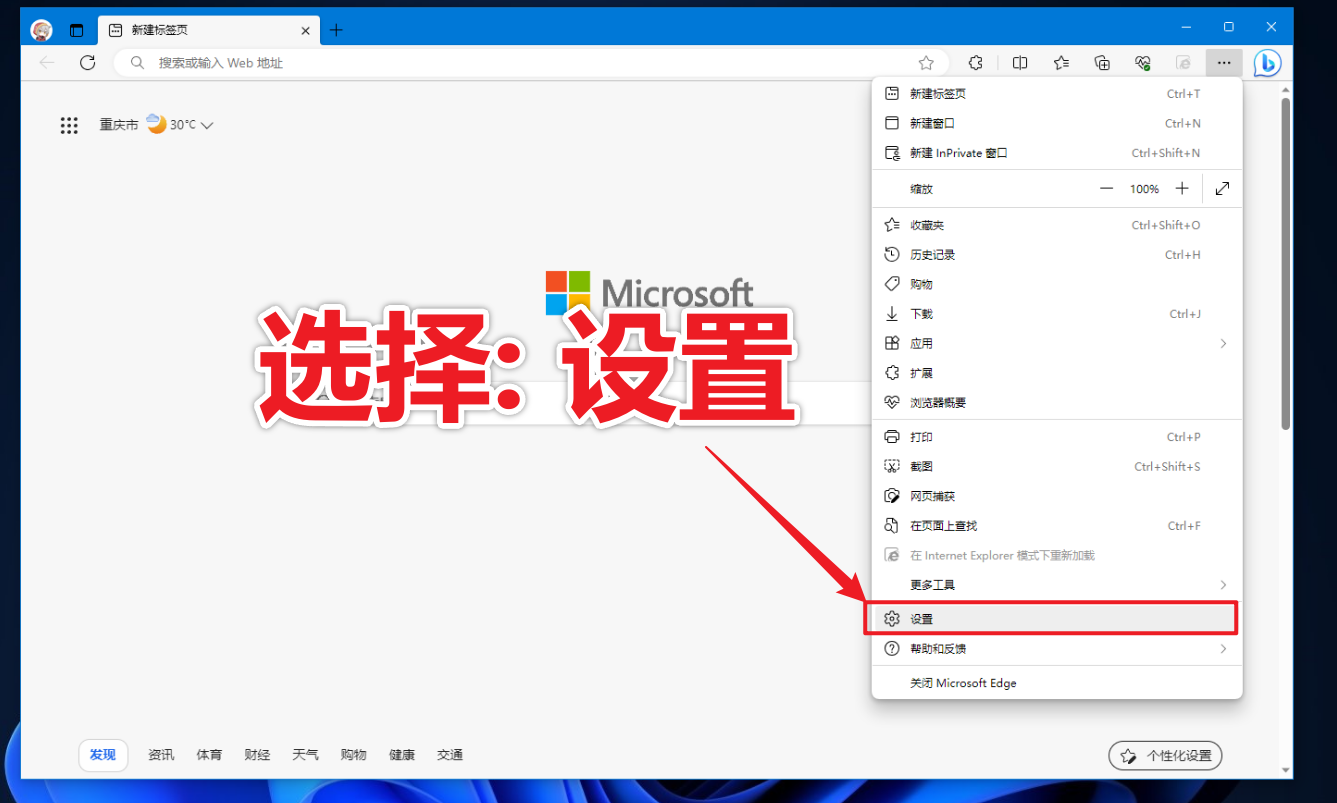Image resolution: width=1337 pixels, height=803 pixels.
Task: Choose 关闭 Microsoft Edge
Action: [1057, 683]
